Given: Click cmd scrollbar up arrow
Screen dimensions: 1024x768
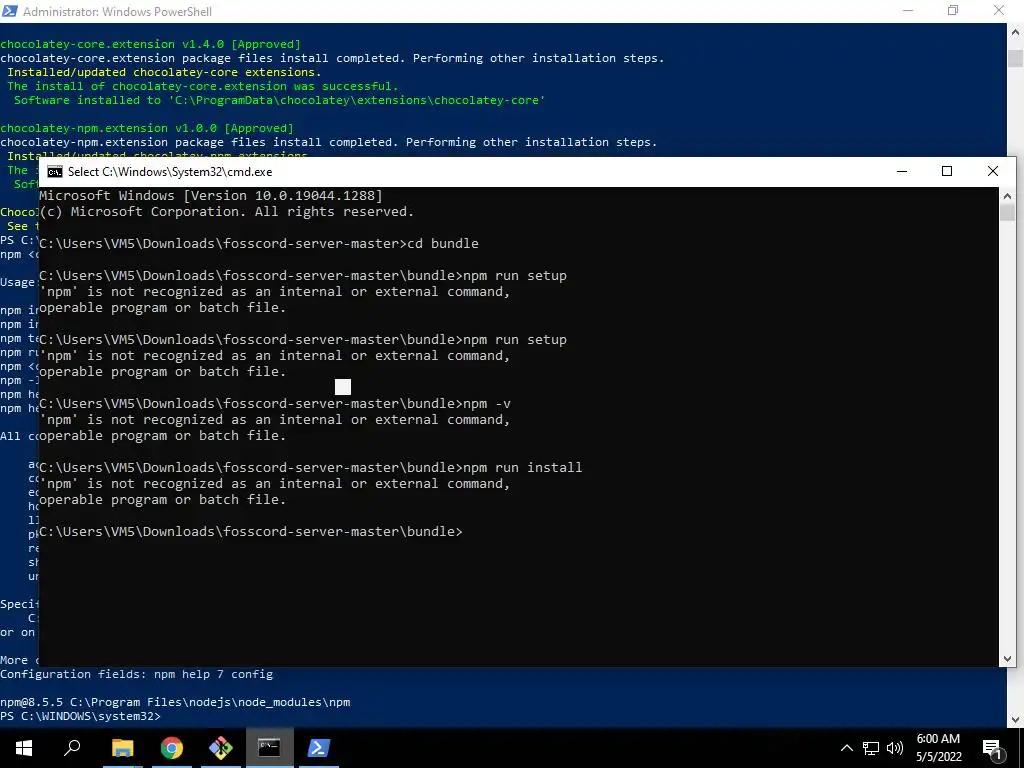Looking at the screenshot, I should 1007,195.
